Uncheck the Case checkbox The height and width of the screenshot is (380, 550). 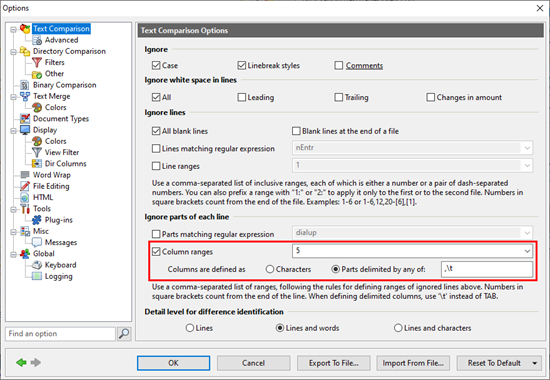pyautogui.click(x=156, y=65)
